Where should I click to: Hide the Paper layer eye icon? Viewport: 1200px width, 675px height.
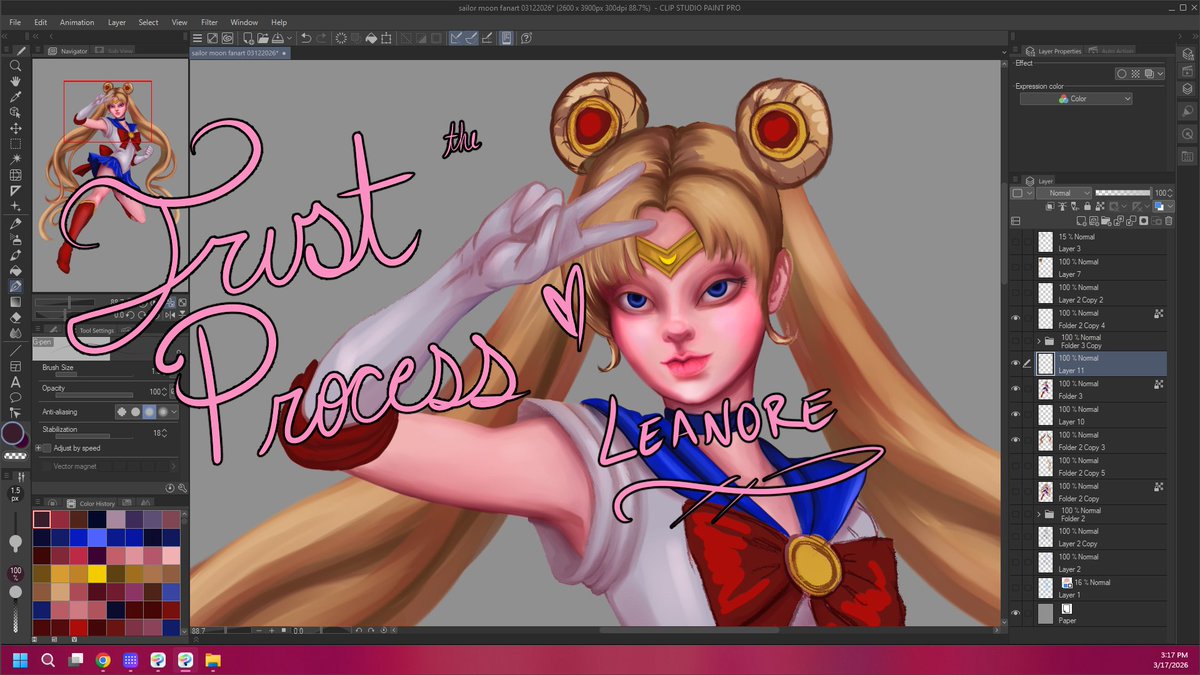(x=1016, y=613)
